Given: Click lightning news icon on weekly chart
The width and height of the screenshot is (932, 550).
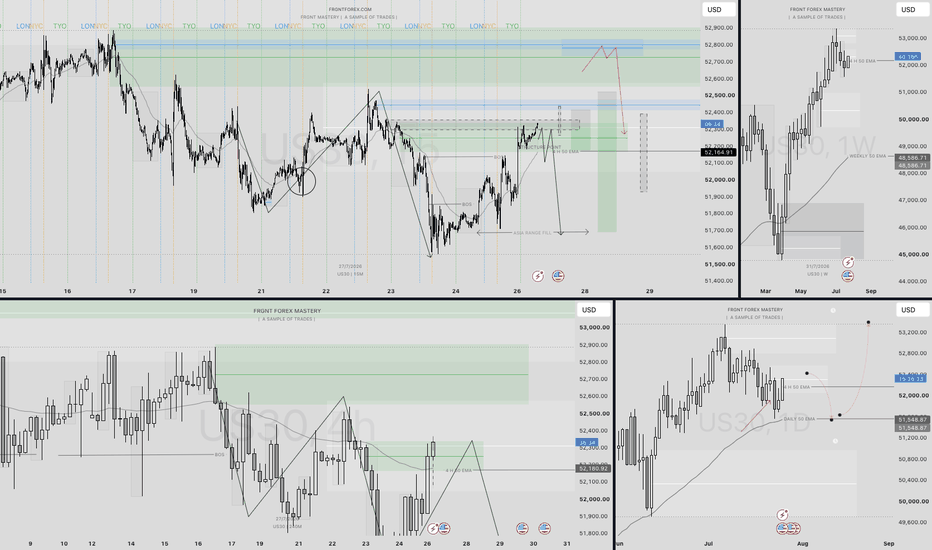Looking at the screenshot, I should (x=848, y=262).
